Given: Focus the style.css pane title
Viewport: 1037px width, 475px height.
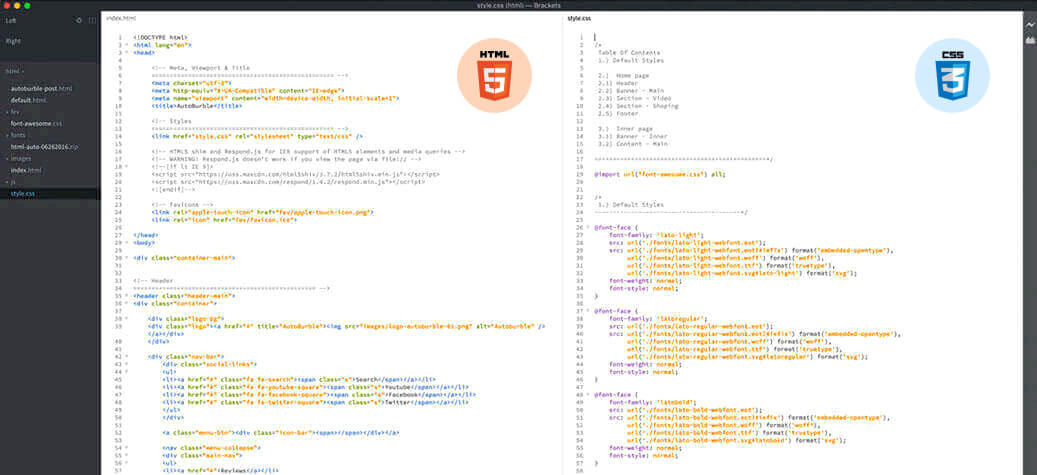Looking at the screenshot, I should point(579,19).
